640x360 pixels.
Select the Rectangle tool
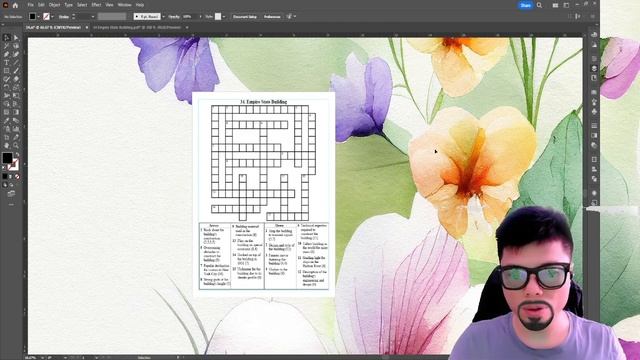[x=7, y=71]
